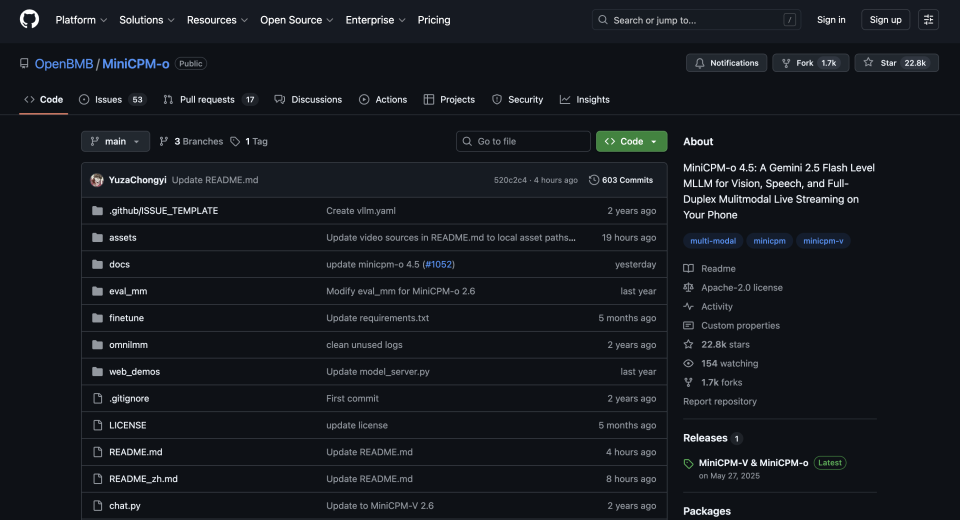Click the release tag icon beside MiniCPM-V & MiniCPM-o
The height and width of the screenshot is (520, 960).
688,464
